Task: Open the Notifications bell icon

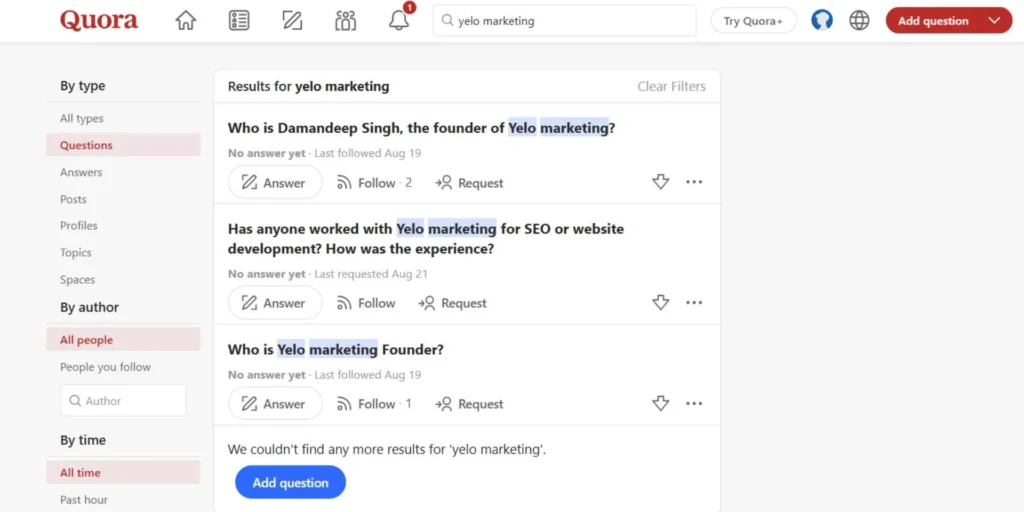Action: (399, 21)
